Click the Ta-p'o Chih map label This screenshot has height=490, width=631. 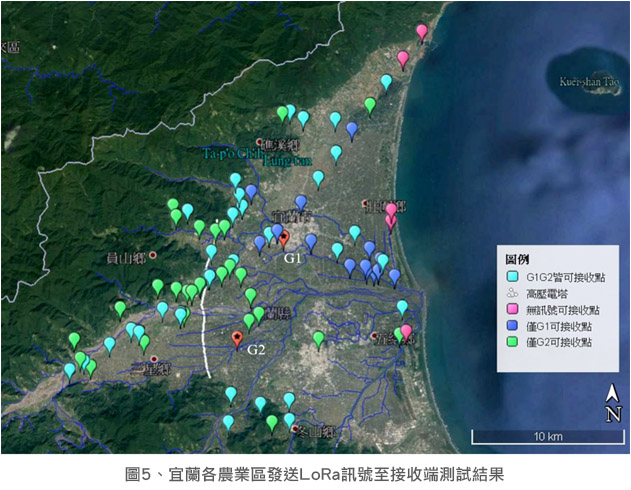232,153
